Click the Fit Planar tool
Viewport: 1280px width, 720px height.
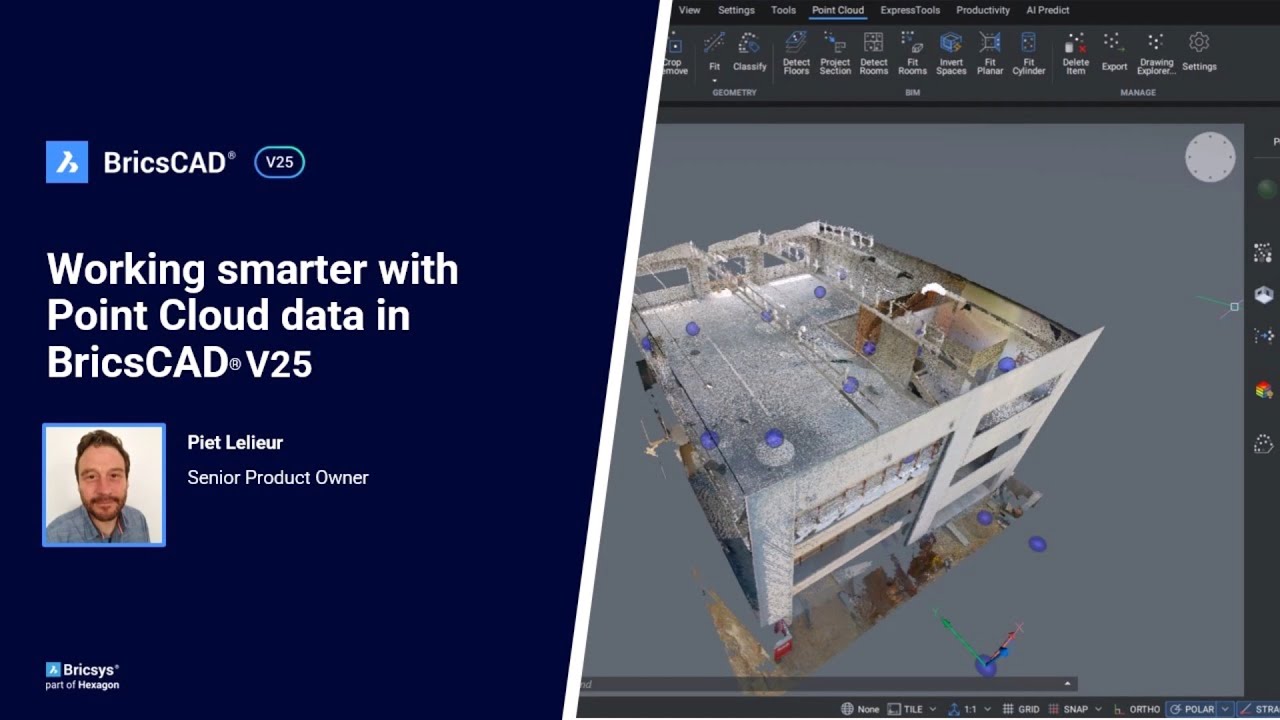(x=990, y=53)
